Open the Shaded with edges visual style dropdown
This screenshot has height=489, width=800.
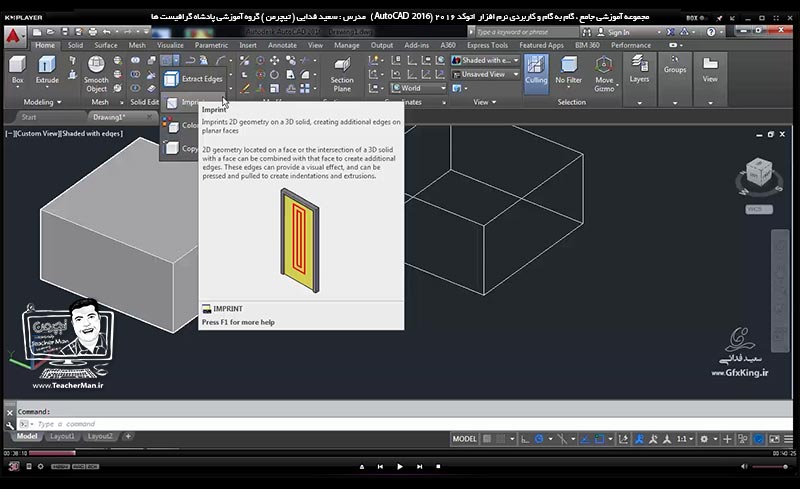coord(485,60)
